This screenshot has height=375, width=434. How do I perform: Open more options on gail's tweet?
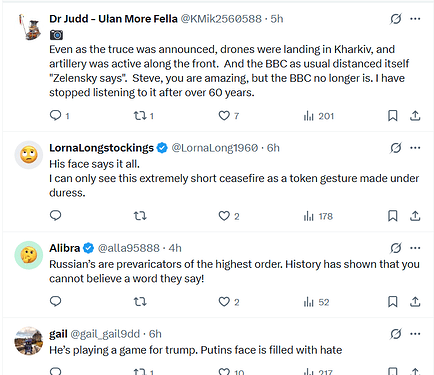[415, 334]
